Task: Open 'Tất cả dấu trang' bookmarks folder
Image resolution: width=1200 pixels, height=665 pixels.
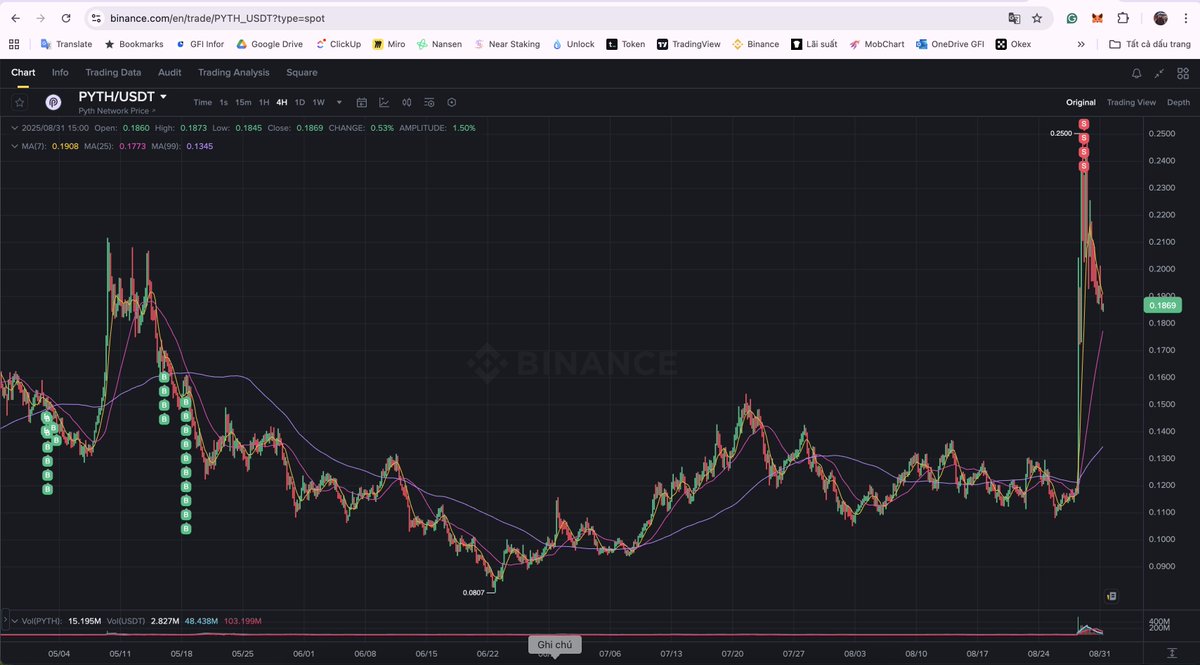Action: click(1150, 44)
